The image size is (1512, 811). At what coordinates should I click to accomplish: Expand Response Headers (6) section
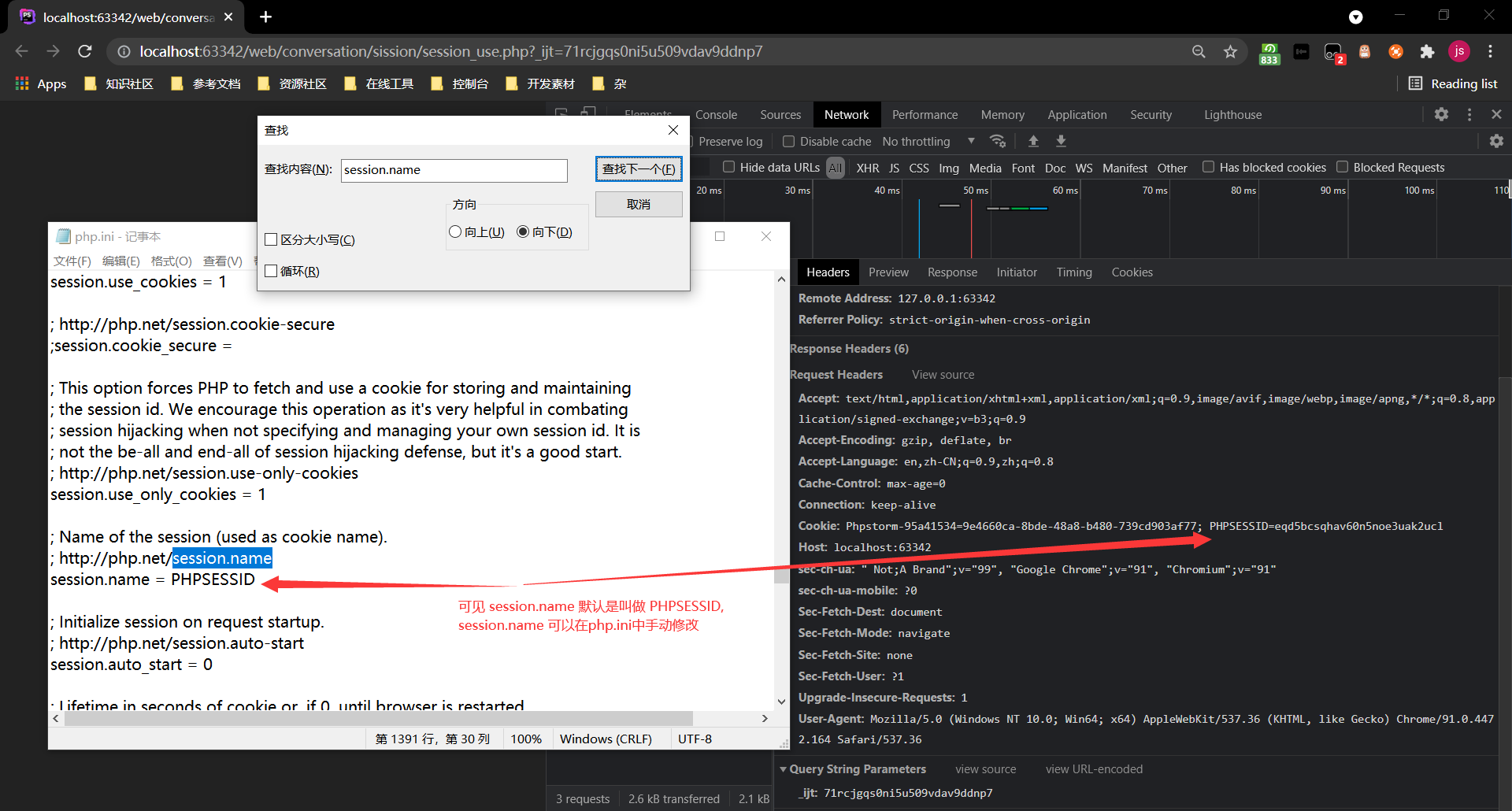pos(849,349)
